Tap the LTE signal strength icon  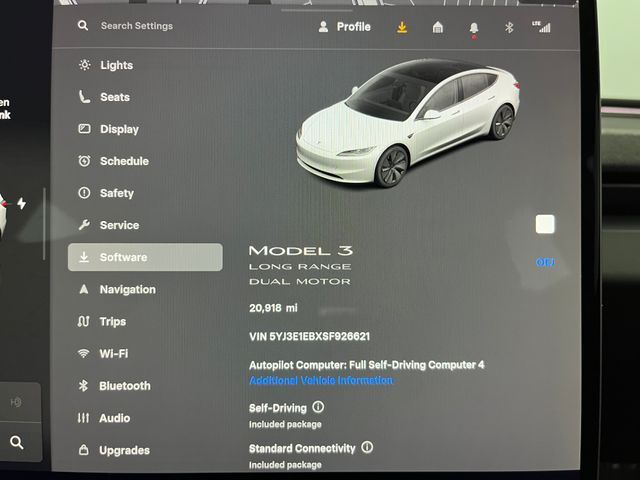[x=541, y=27]
